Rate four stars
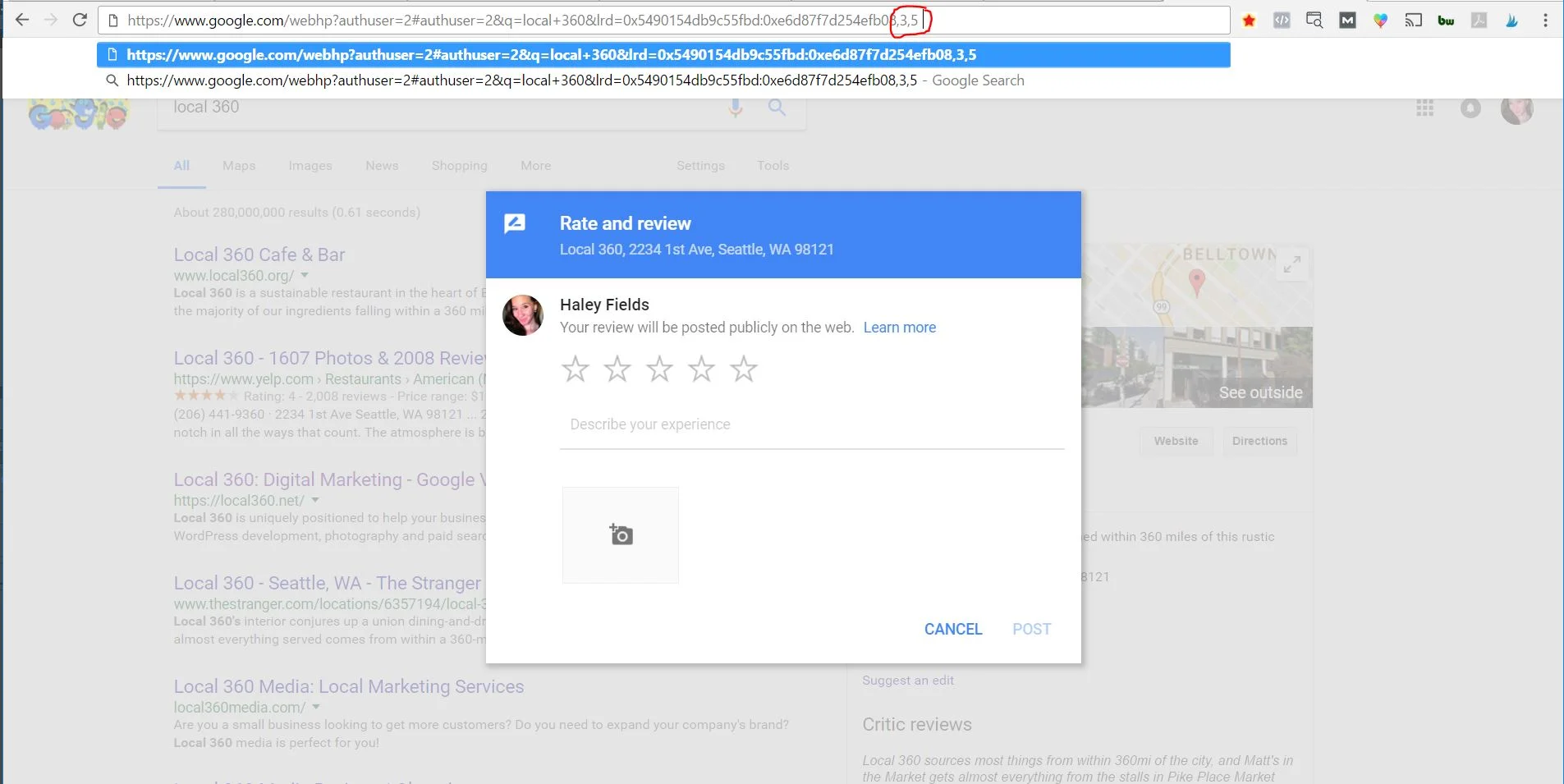Image resolution: width=1564 pixels, height=784 pixels. (701, 369)
